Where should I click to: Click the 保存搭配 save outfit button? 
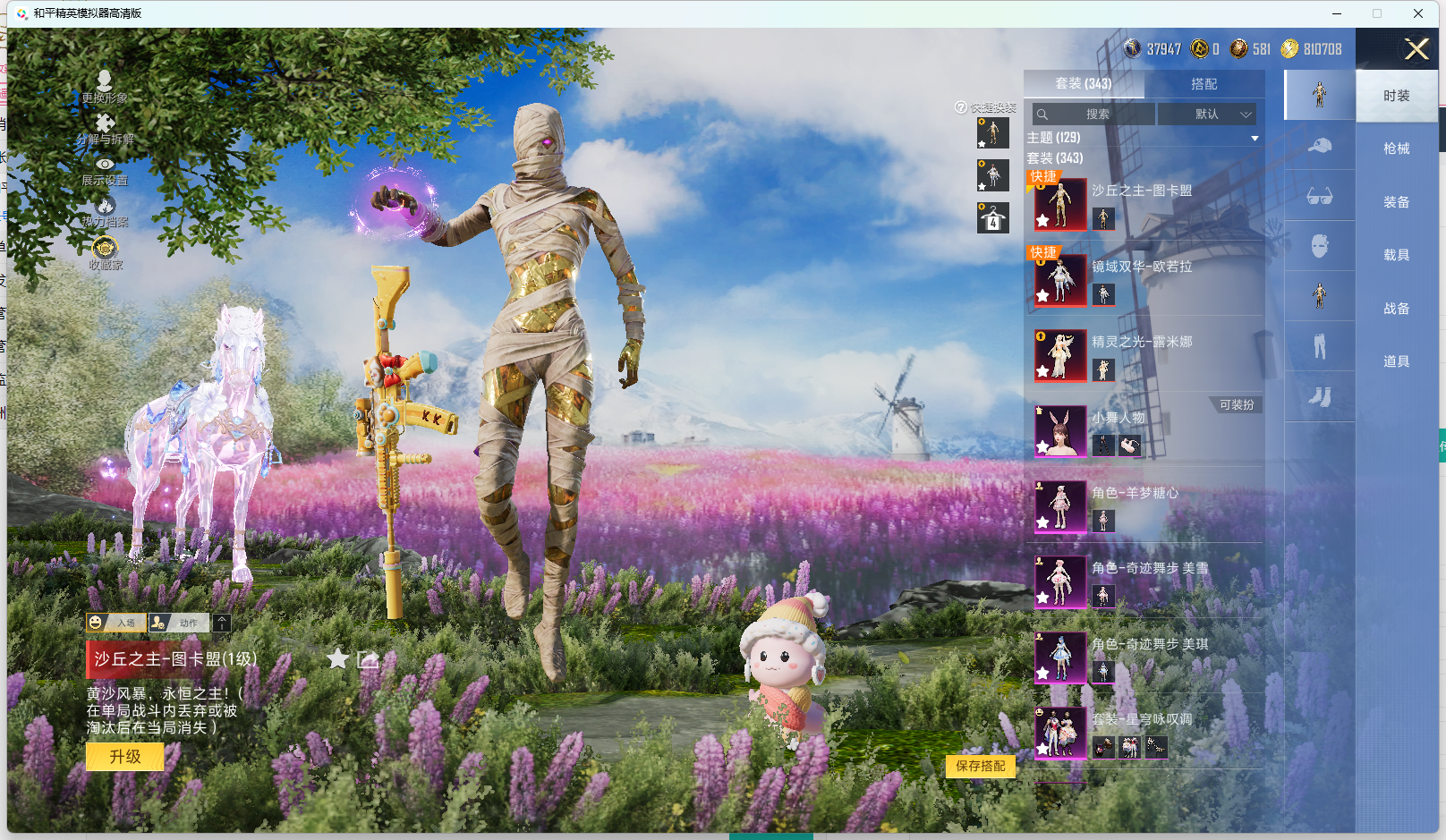pos(980,766)
